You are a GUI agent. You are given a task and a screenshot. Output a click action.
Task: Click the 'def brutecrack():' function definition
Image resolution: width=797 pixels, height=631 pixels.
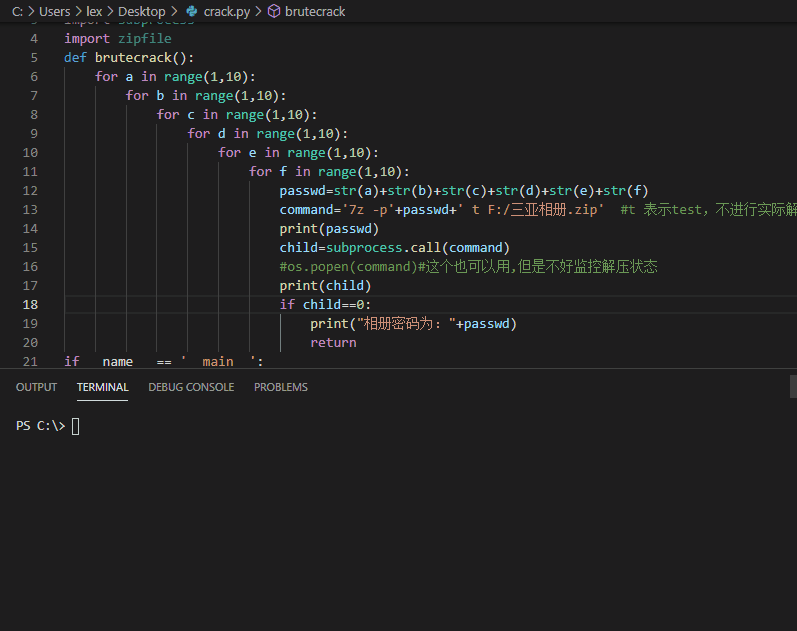(130, 57)
